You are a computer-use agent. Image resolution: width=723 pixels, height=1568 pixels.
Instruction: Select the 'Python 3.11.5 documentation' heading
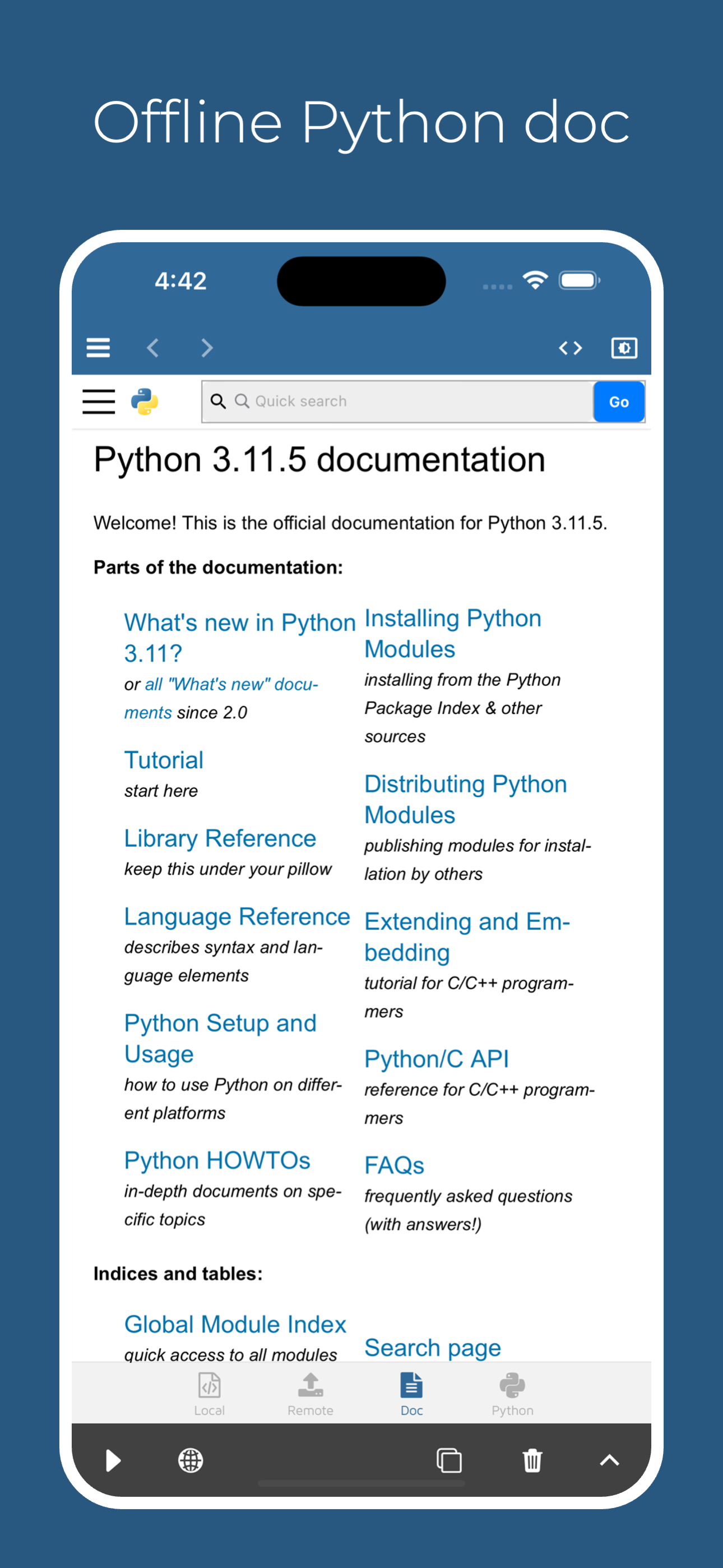click(319, 459)
